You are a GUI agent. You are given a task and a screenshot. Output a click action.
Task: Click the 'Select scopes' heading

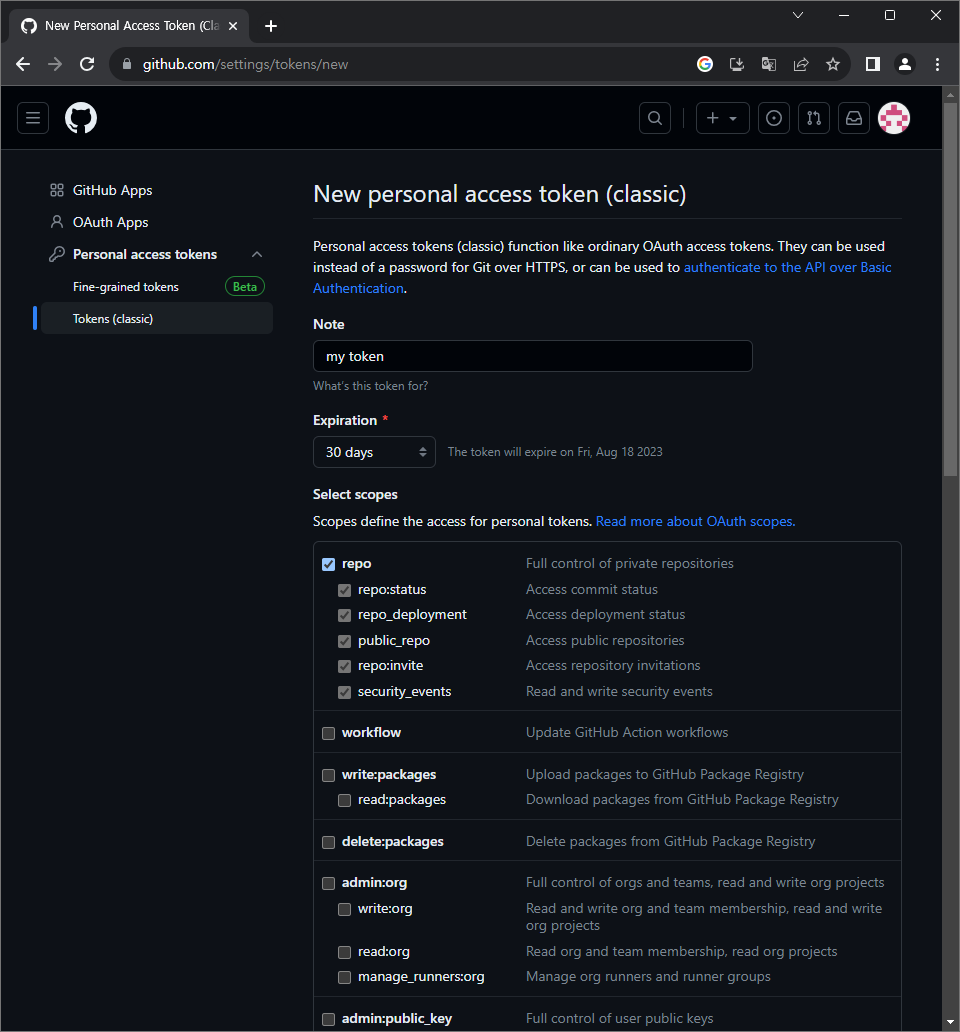[x=355, y=494]
